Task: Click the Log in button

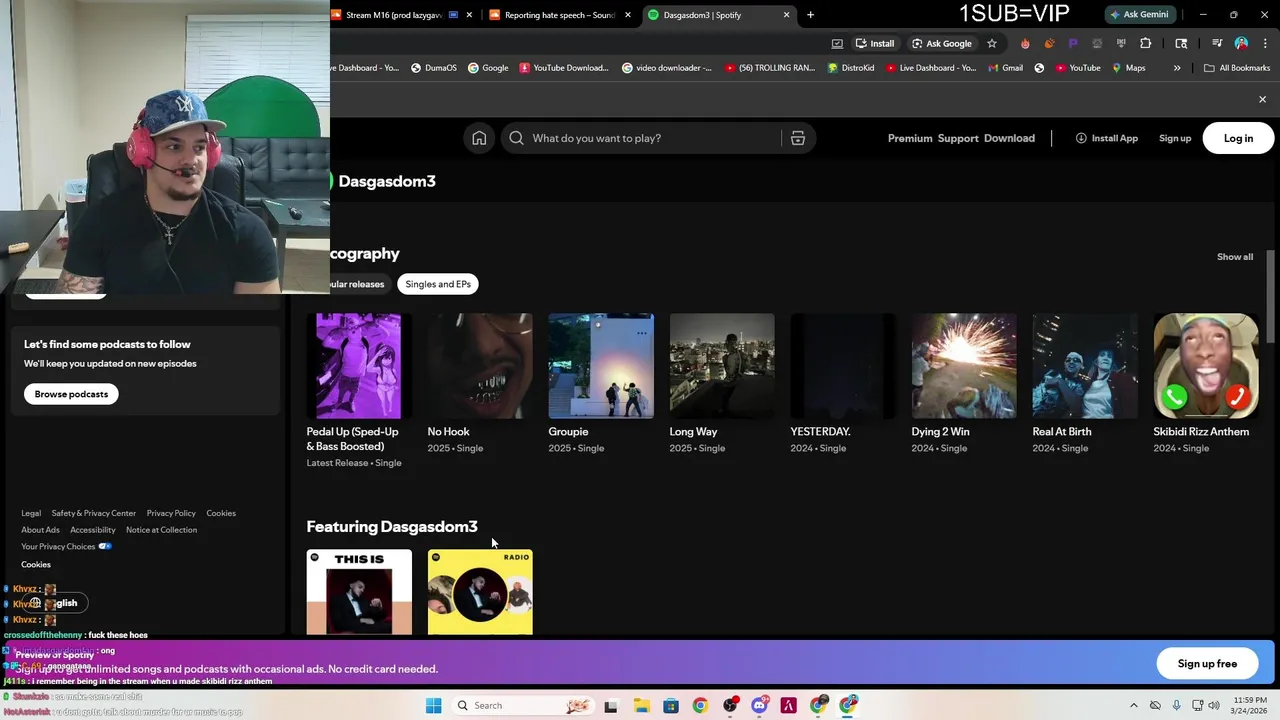Action: point(1238,138)
